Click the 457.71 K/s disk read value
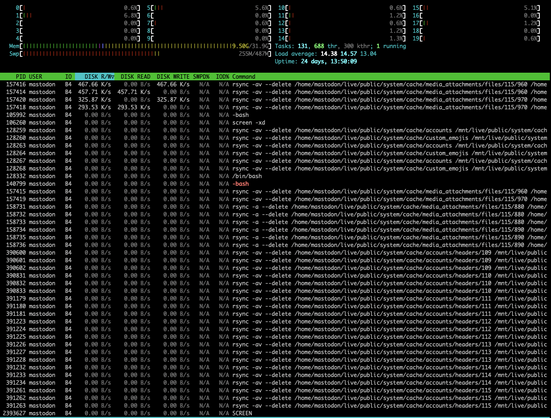 click(134, 92)
